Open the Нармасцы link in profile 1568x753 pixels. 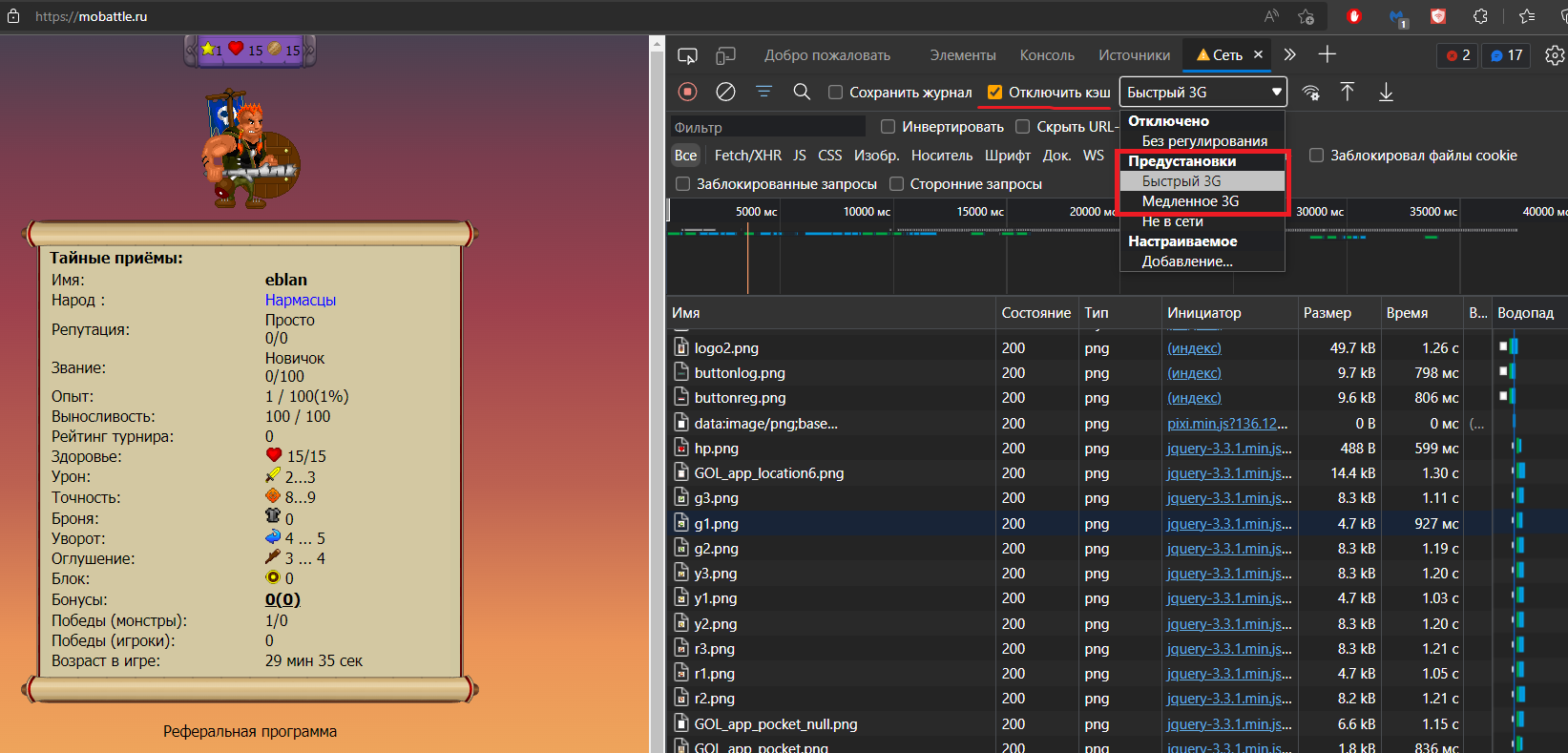[x=301, y=300]
